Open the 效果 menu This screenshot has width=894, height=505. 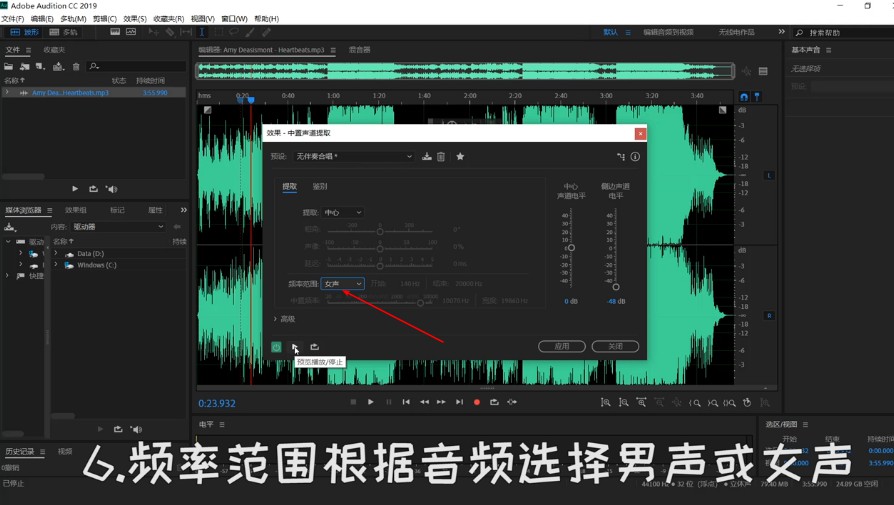tap(135, 19)
